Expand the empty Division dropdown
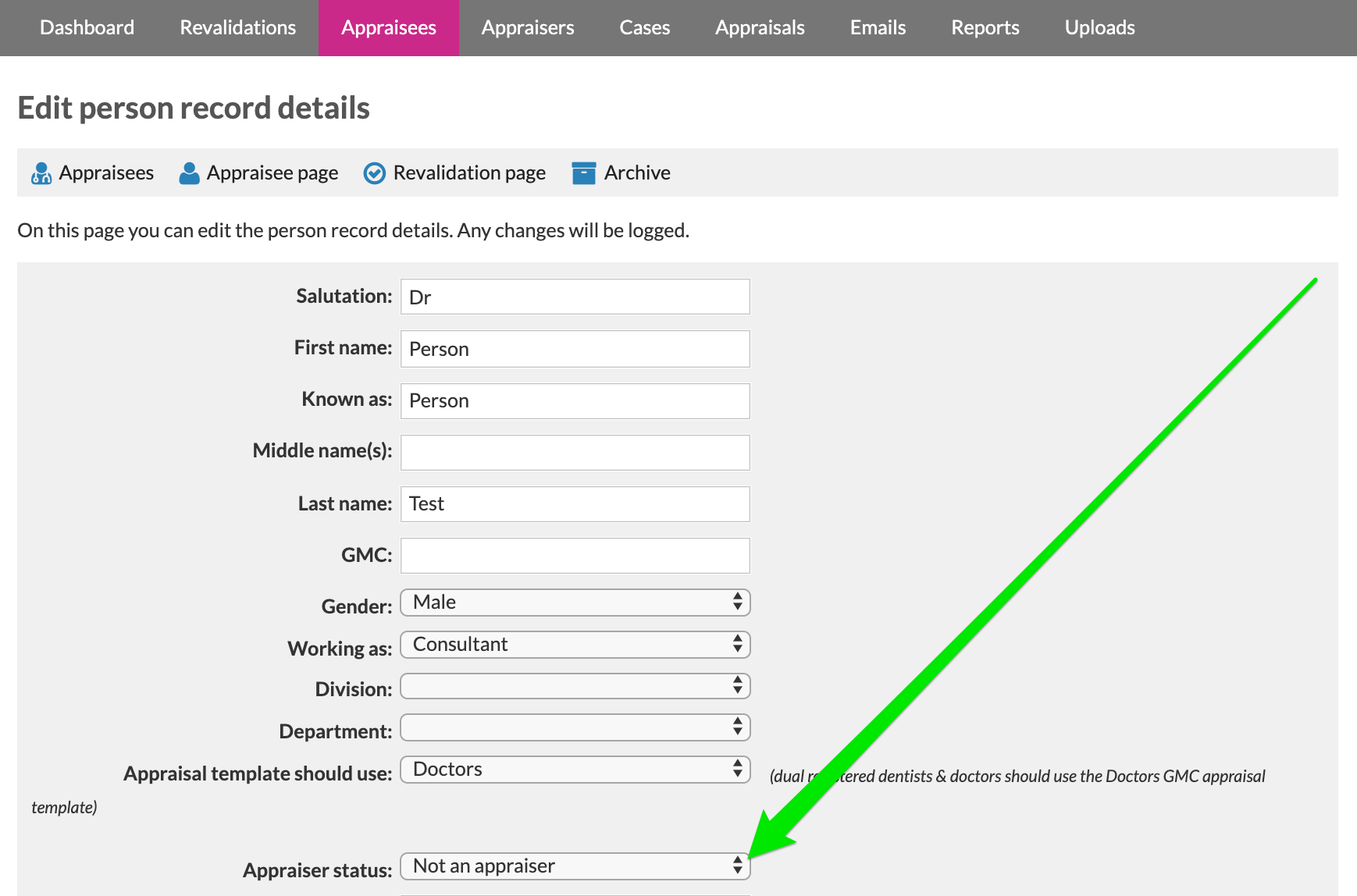This screenshot has height=896, width=1357. pyautogui.click(x=575, y=687)
